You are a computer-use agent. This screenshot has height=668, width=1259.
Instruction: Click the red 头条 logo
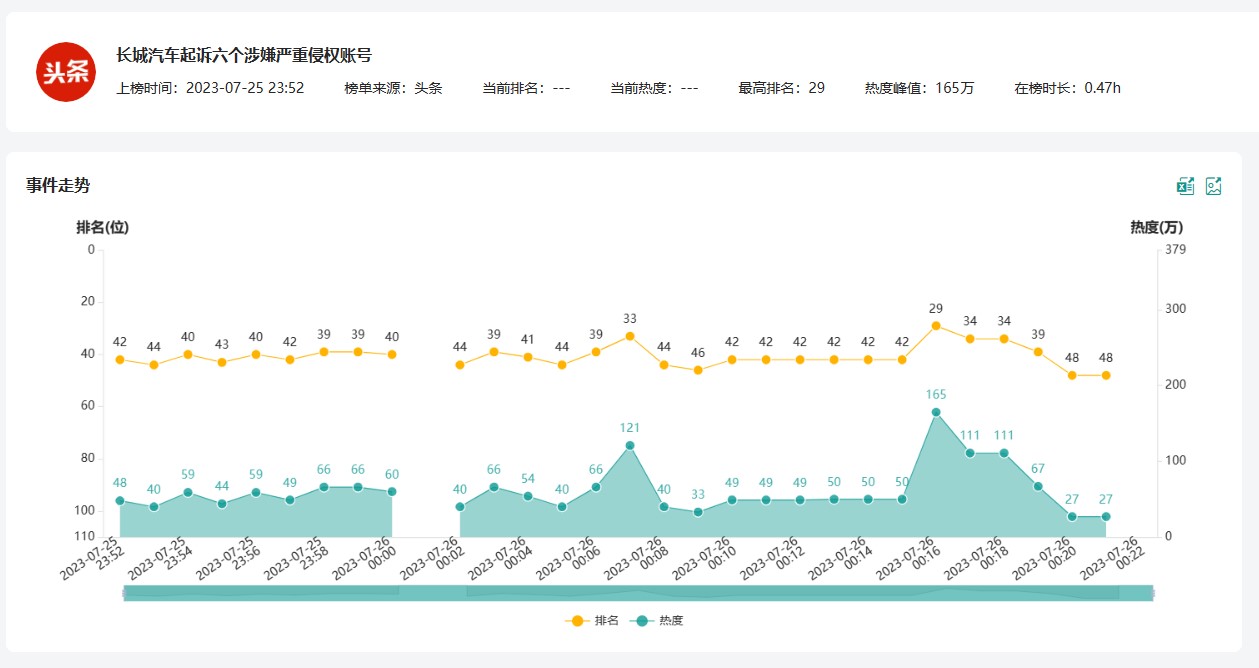(66, 72)
